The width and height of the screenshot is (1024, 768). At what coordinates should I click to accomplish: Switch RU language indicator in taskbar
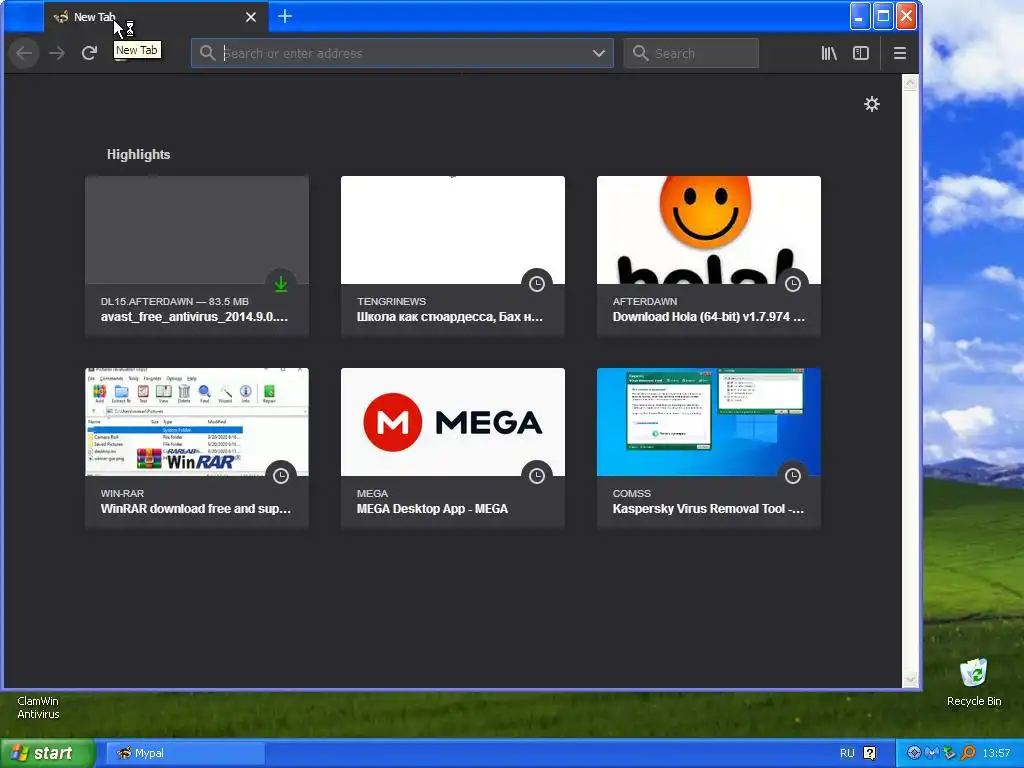pos(847,753)
